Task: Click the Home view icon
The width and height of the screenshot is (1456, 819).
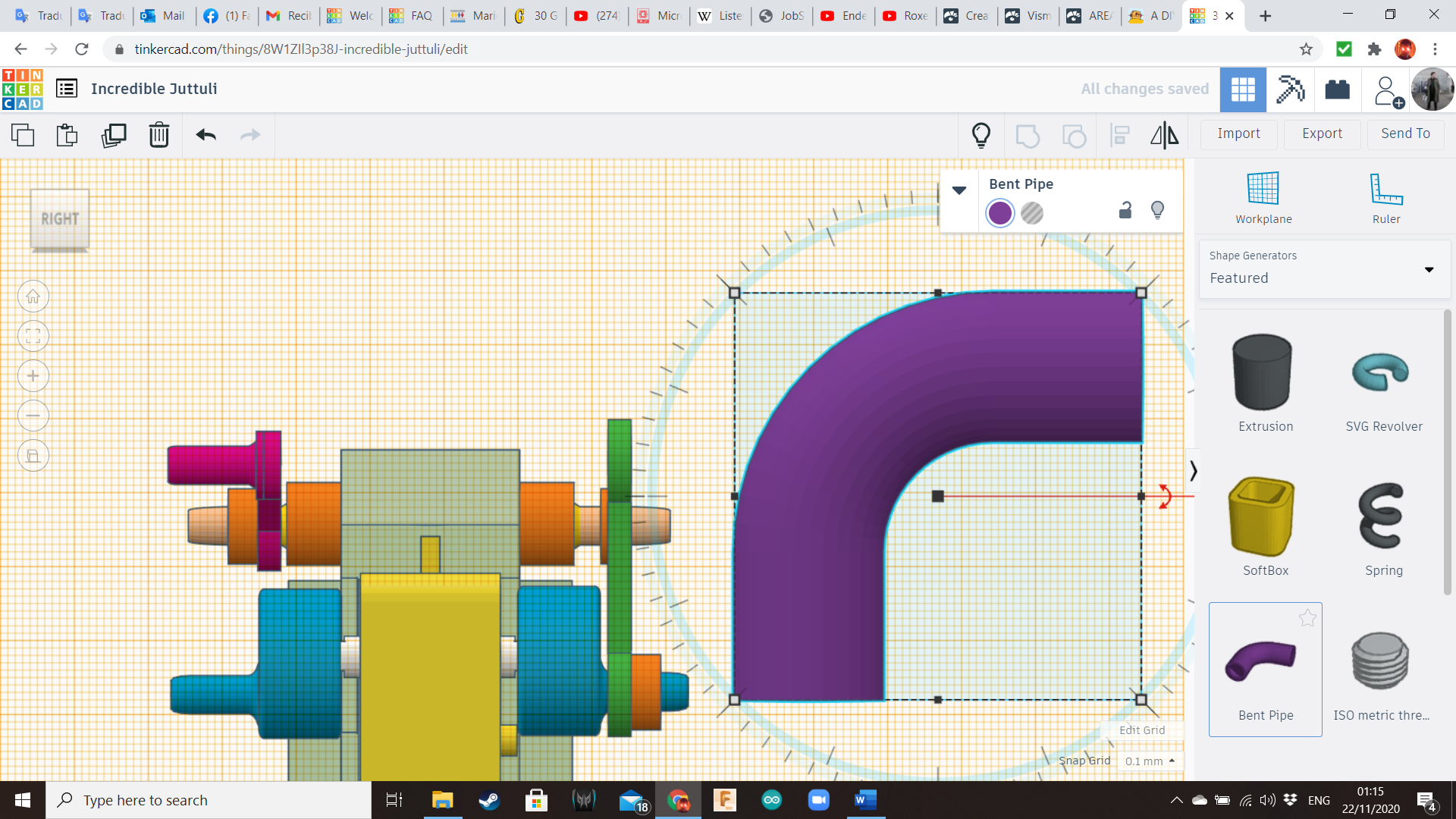Action: click(33, 297)
